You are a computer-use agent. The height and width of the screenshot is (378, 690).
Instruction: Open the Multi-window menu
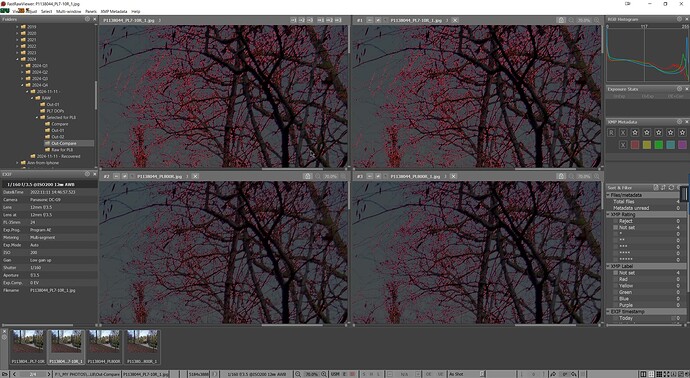point(68,11)
